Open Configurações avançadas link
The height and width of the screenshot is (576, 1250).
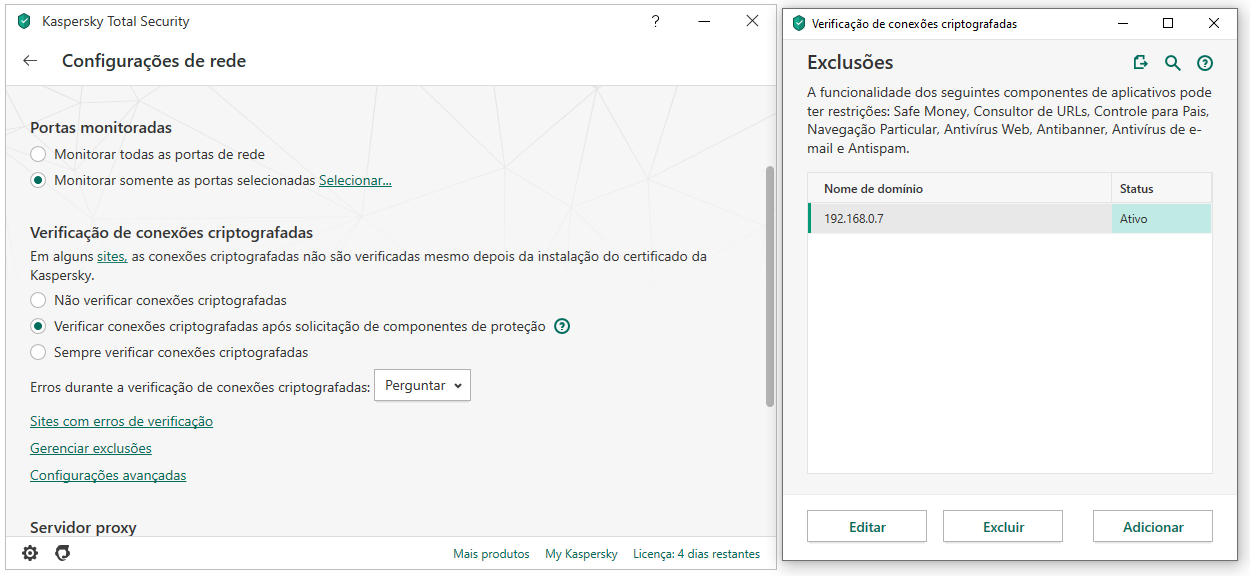[x=108, y=476]
